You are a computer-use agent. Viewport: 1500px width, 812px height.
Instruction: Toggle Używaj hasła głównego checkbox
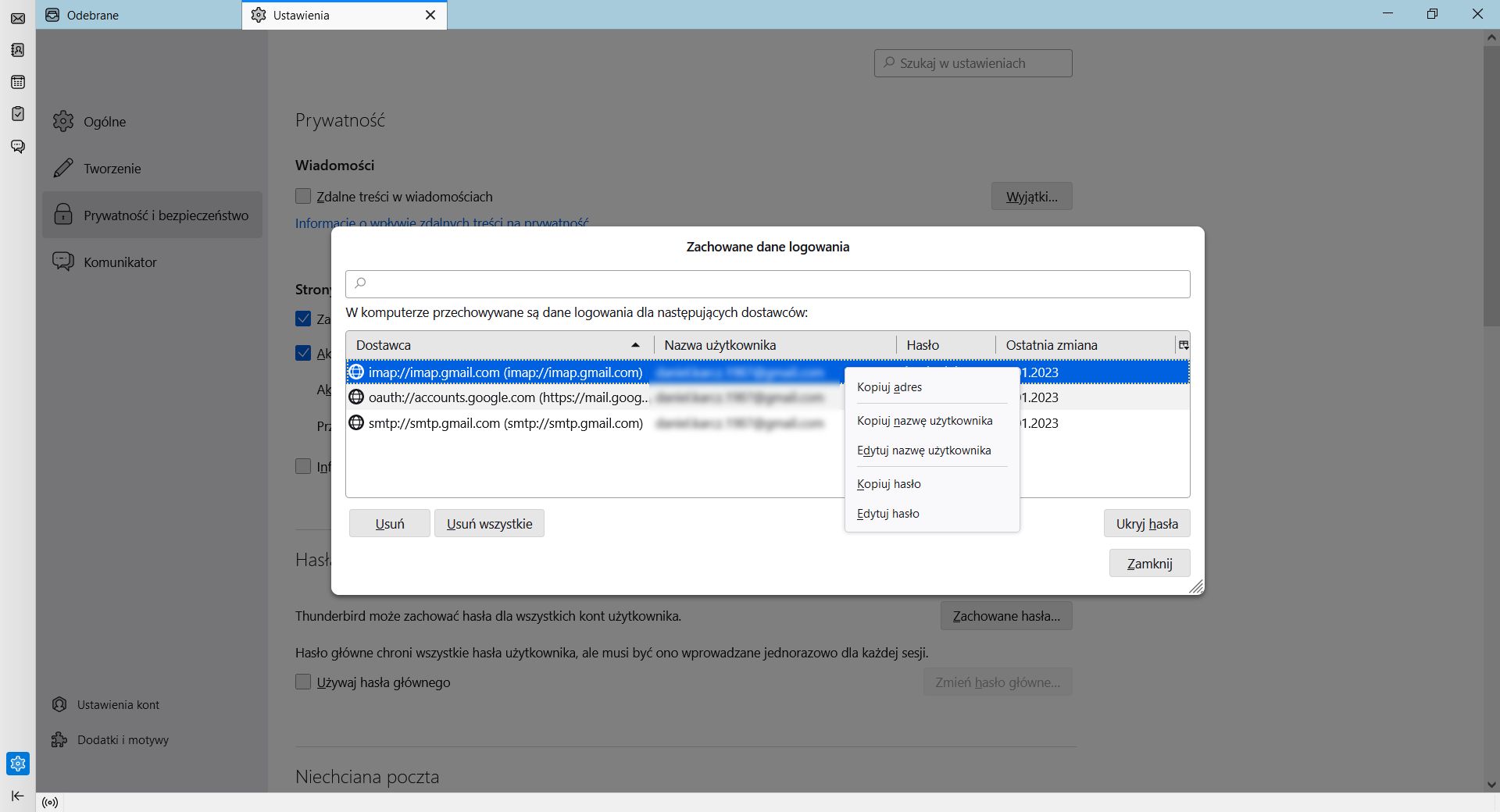tap(303, 682)
